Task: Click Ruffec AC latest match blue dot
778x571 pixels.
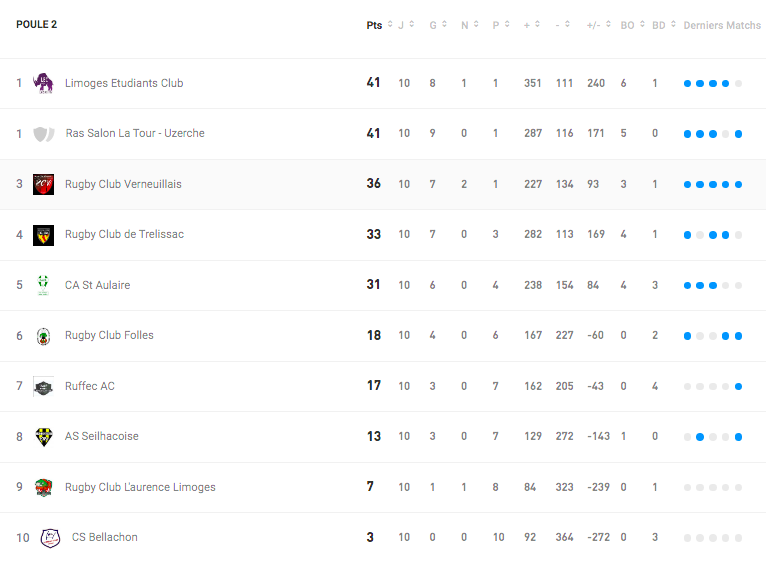Action: point(738,386)
